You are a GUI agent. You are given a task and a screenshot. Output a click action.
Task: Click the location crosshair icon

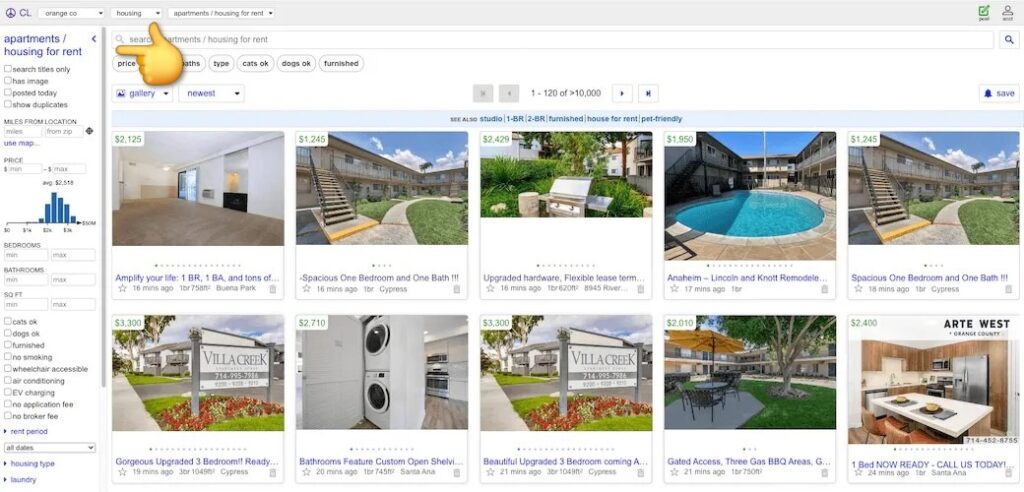pyautogui.click(x=89, y=131)
